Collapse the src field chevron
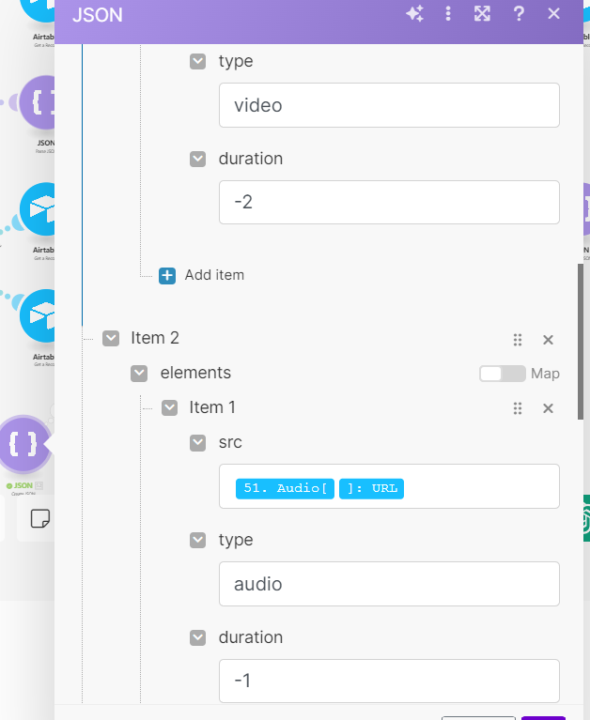The image size is (590, 720). [198, 443]
